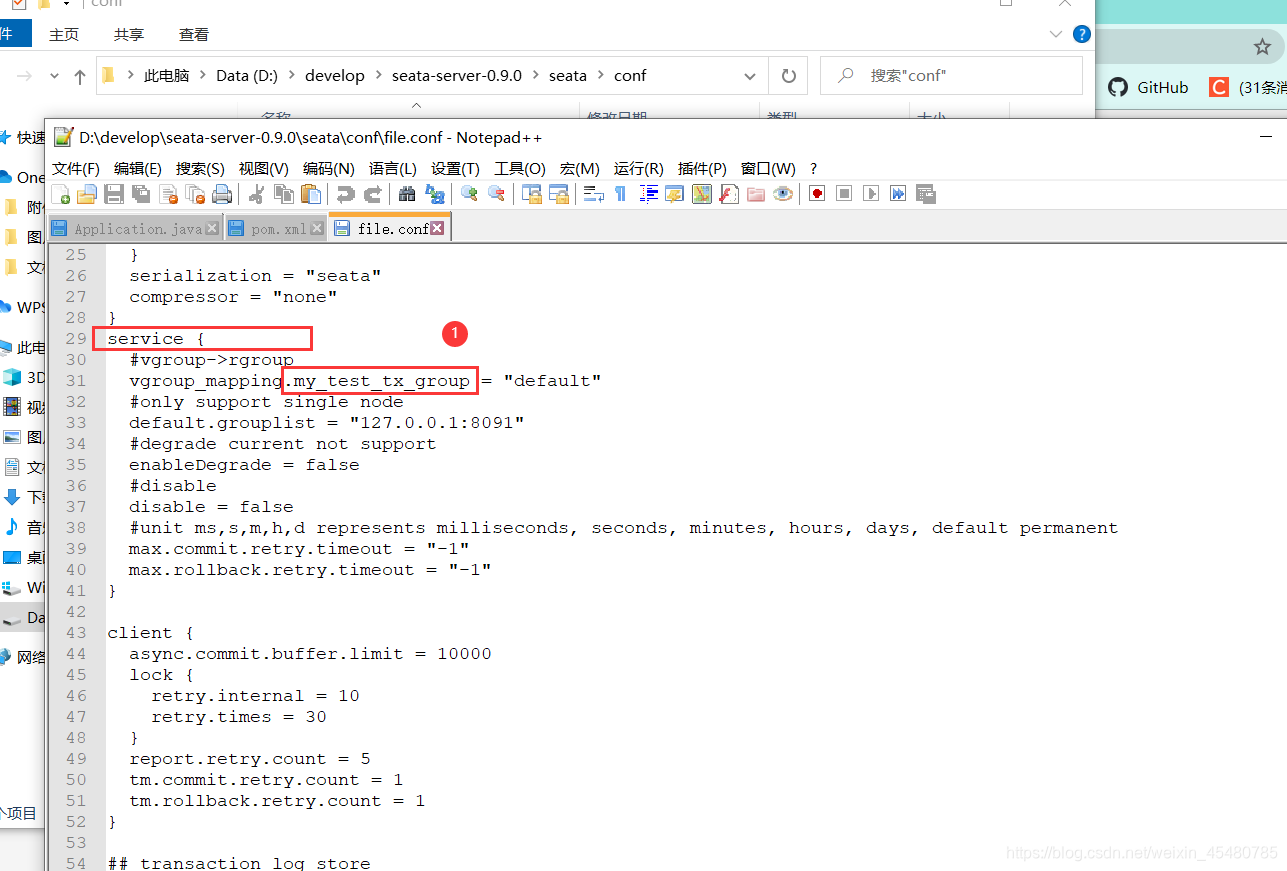Viewport: 1287px width, 871px height.
Task: Save the recorded macro toolbar icon
Action: pos(925,194)
